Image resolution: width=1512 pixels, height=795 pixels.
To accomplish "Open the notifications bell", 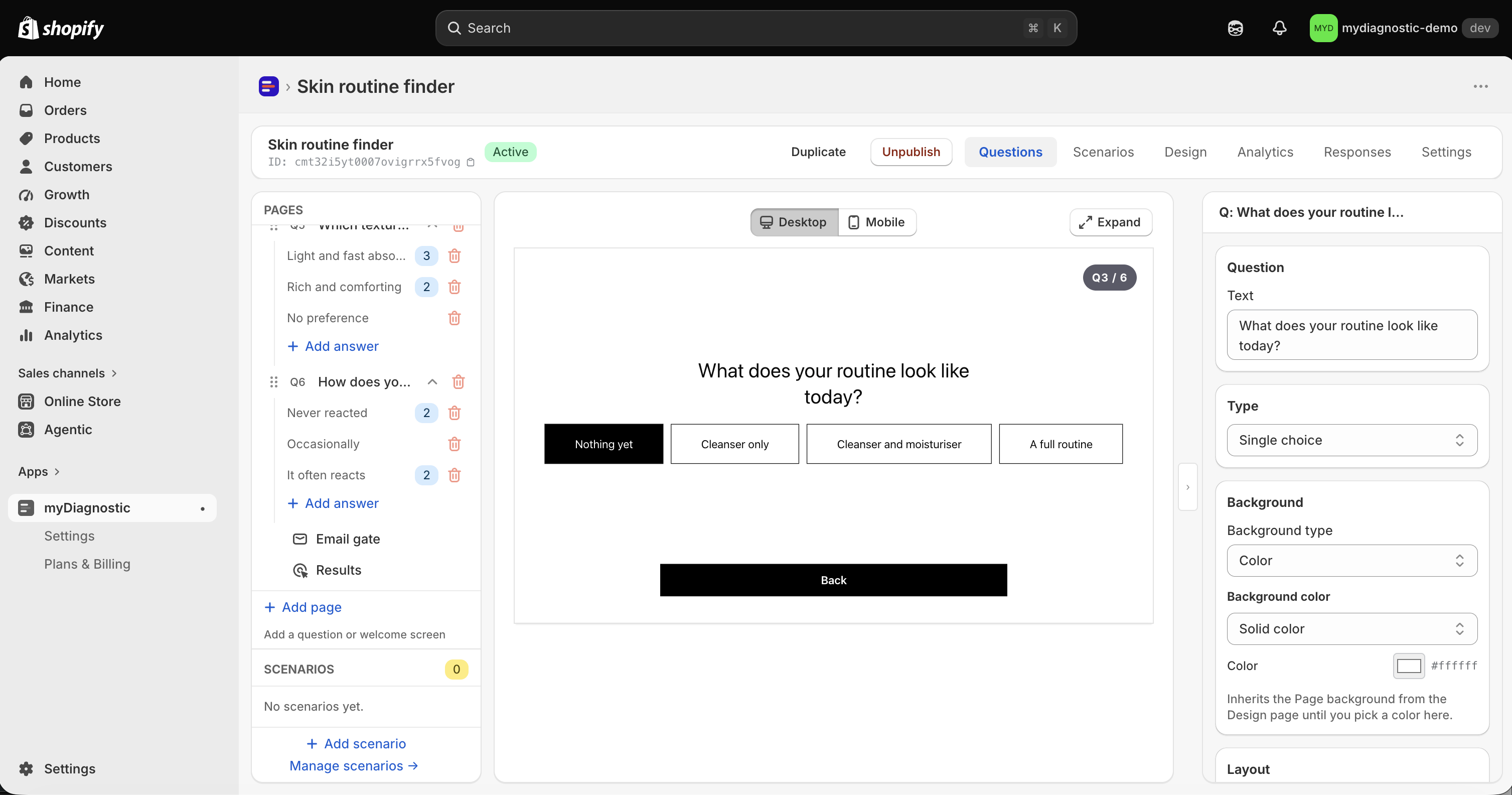I will coord(1280,28).
